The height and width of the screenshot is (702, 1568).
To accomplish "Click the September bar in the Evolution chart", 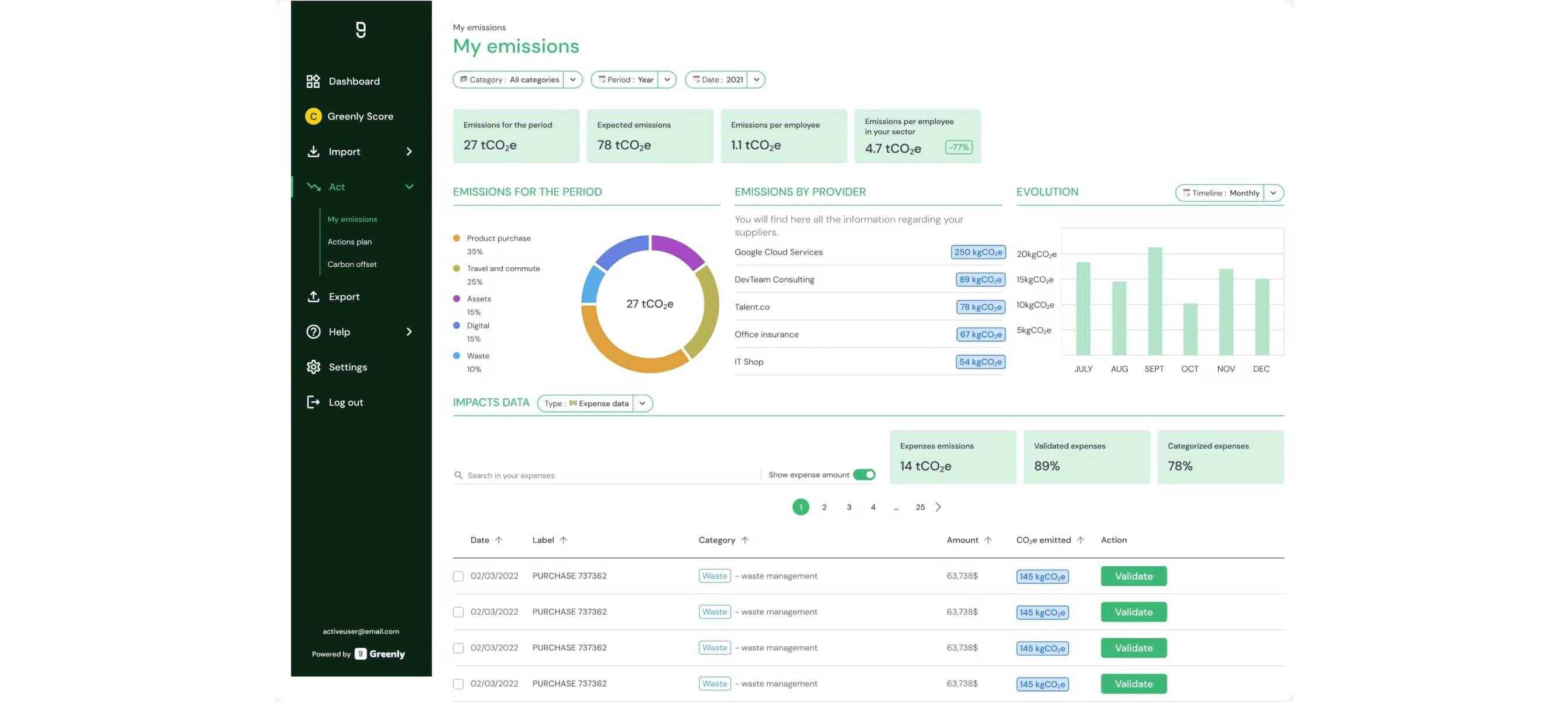I will point(1154,301).
